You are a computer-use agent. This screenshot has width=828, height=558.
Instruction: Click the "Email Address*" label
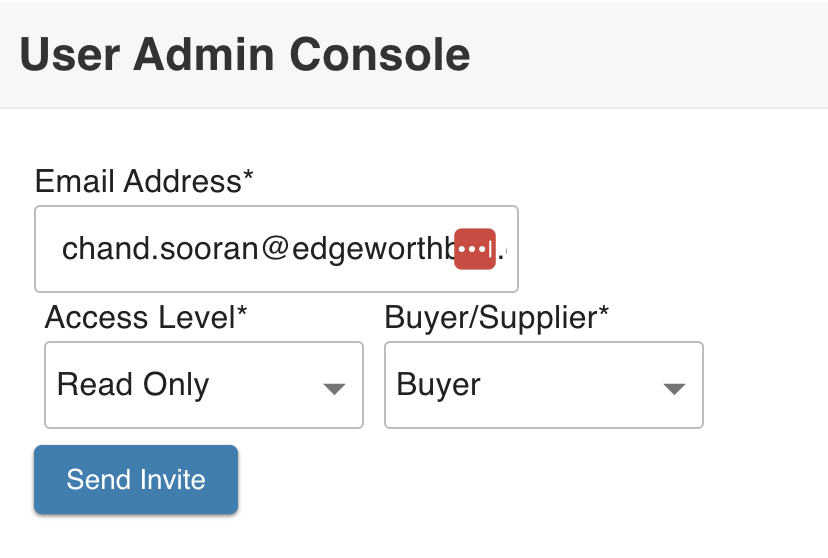(x=144, y=181)
